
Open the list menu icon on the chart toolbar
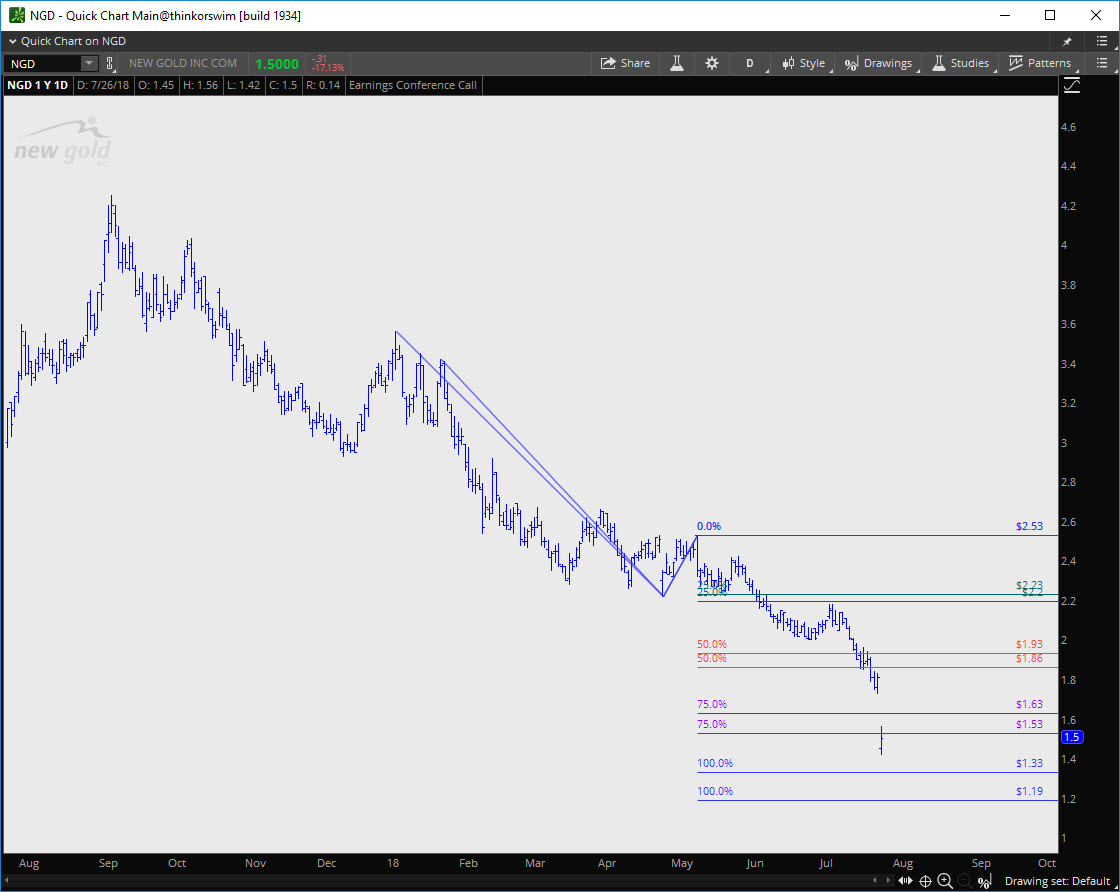click(x=1101, y=63)
